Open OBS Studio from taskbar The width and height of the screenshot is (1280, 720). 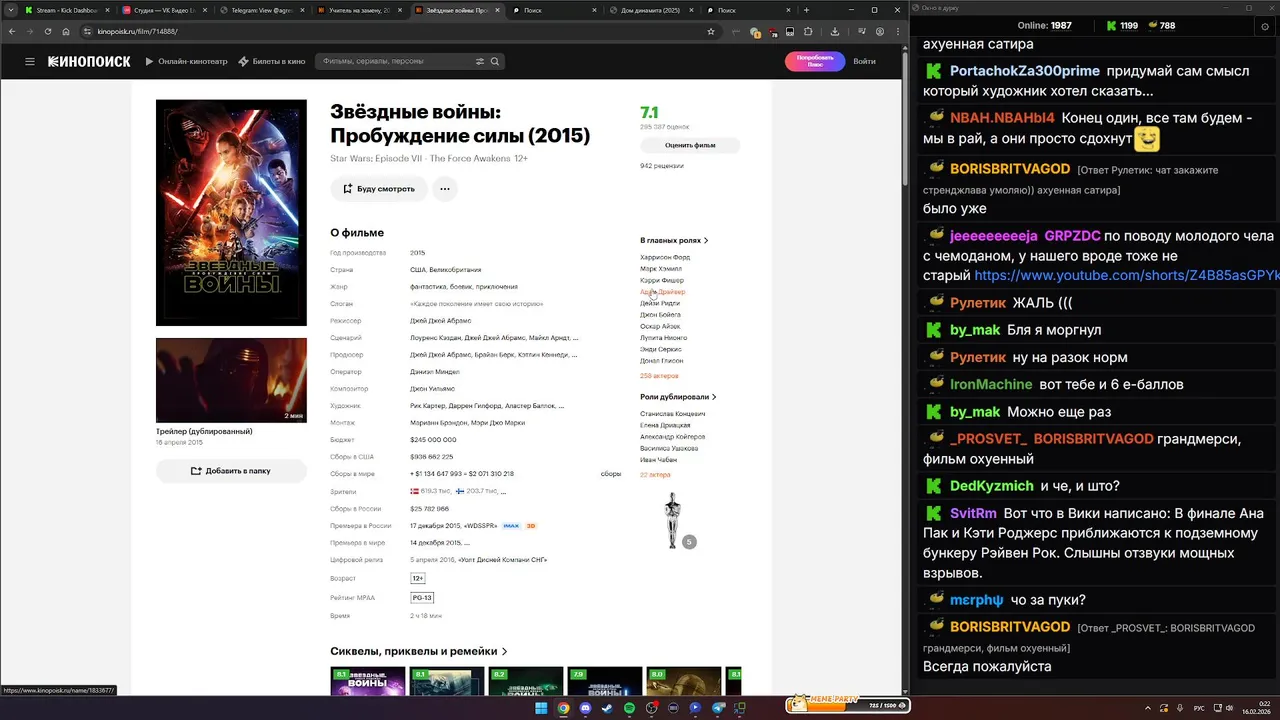coord(652,708)
